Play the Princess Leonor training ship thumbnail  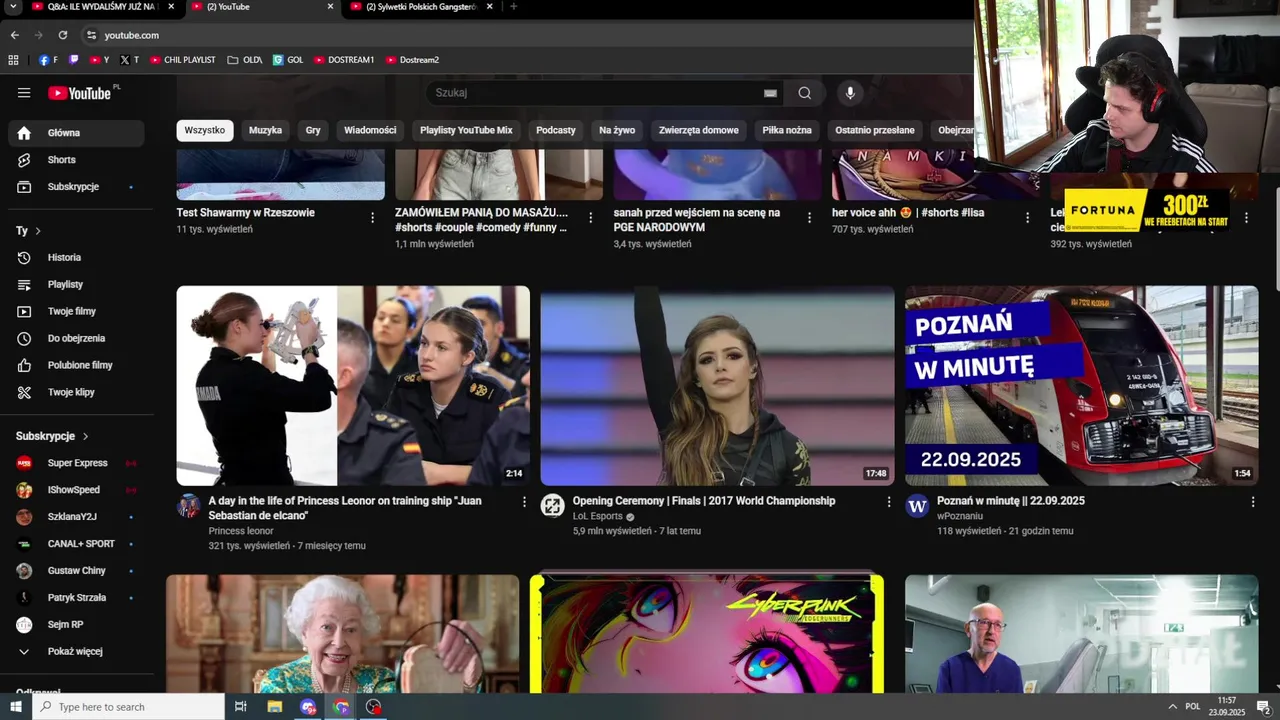pyautogui.click(x=353, y=386)
